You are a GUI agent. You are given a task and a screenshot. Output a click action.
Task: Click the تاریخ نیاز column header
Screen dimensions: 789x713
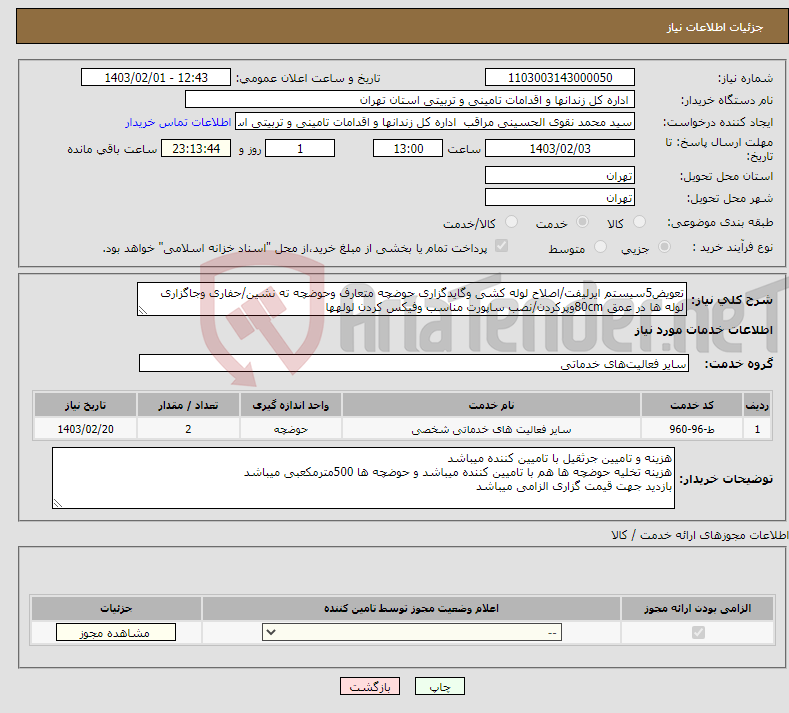pos(86,405)
